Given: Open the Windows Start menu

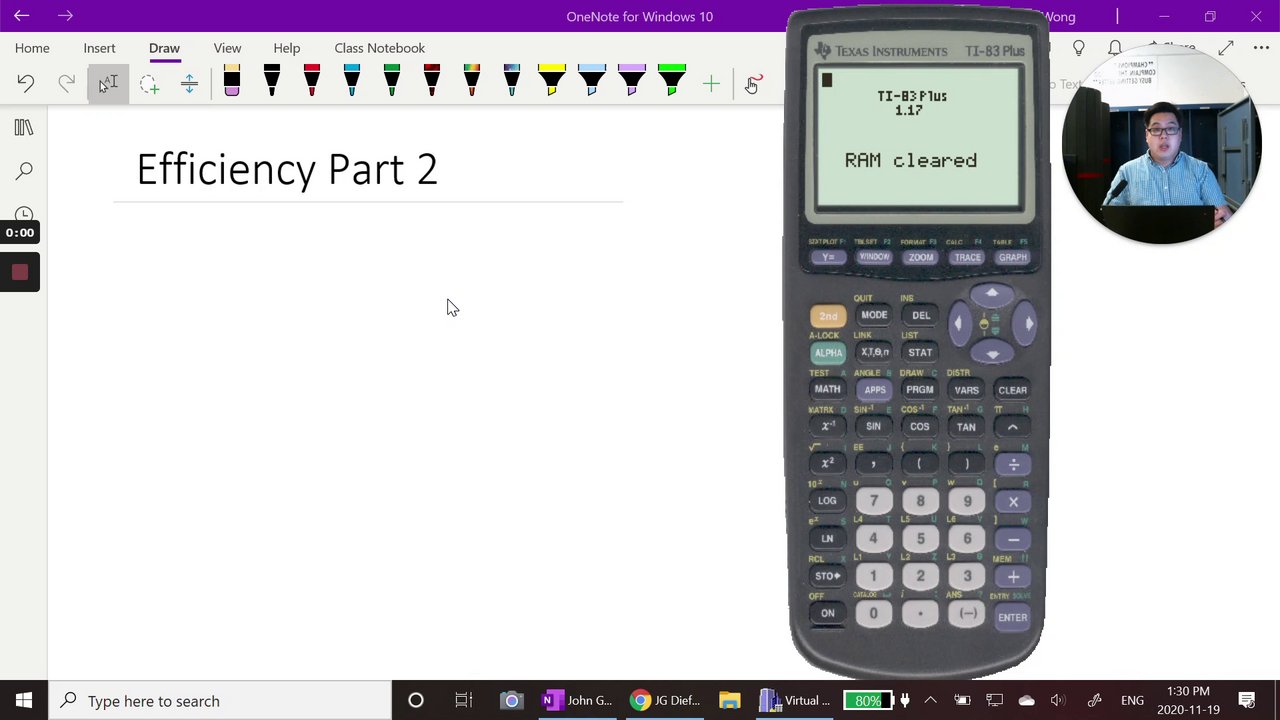Looking at the screenshot, I should pyautogui.click(x=24, y=700).
